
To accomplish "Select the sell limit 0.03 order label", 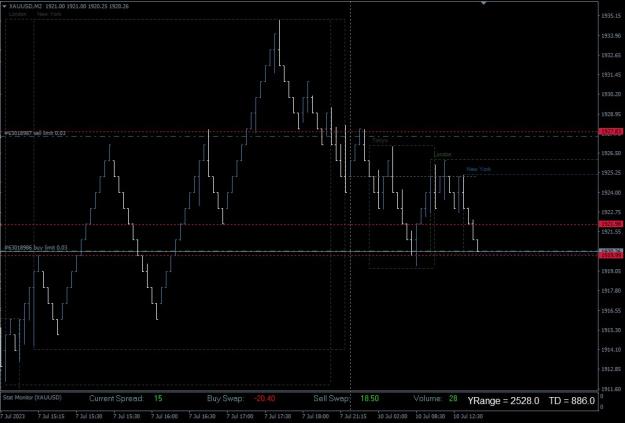I will [35, 133].
